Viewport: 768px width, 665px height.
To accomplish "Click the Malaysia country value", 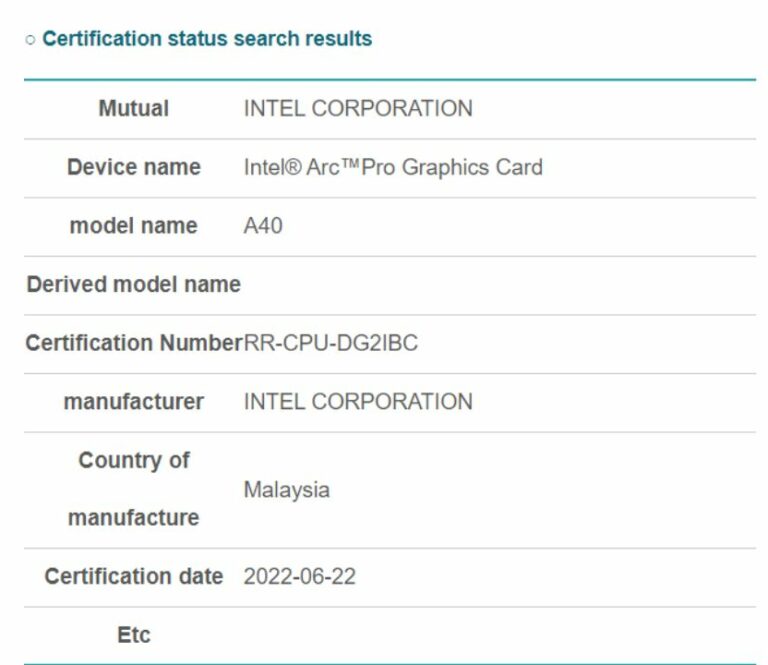I will (286, 490).
